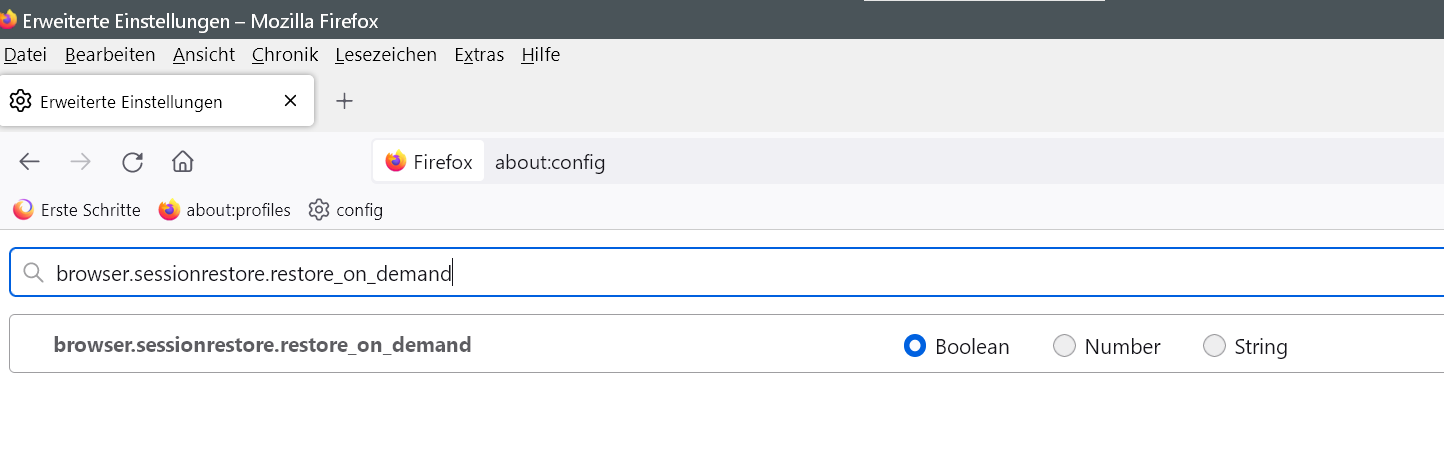
Task: Select the Number radio button
Action: pos(1064,346)
